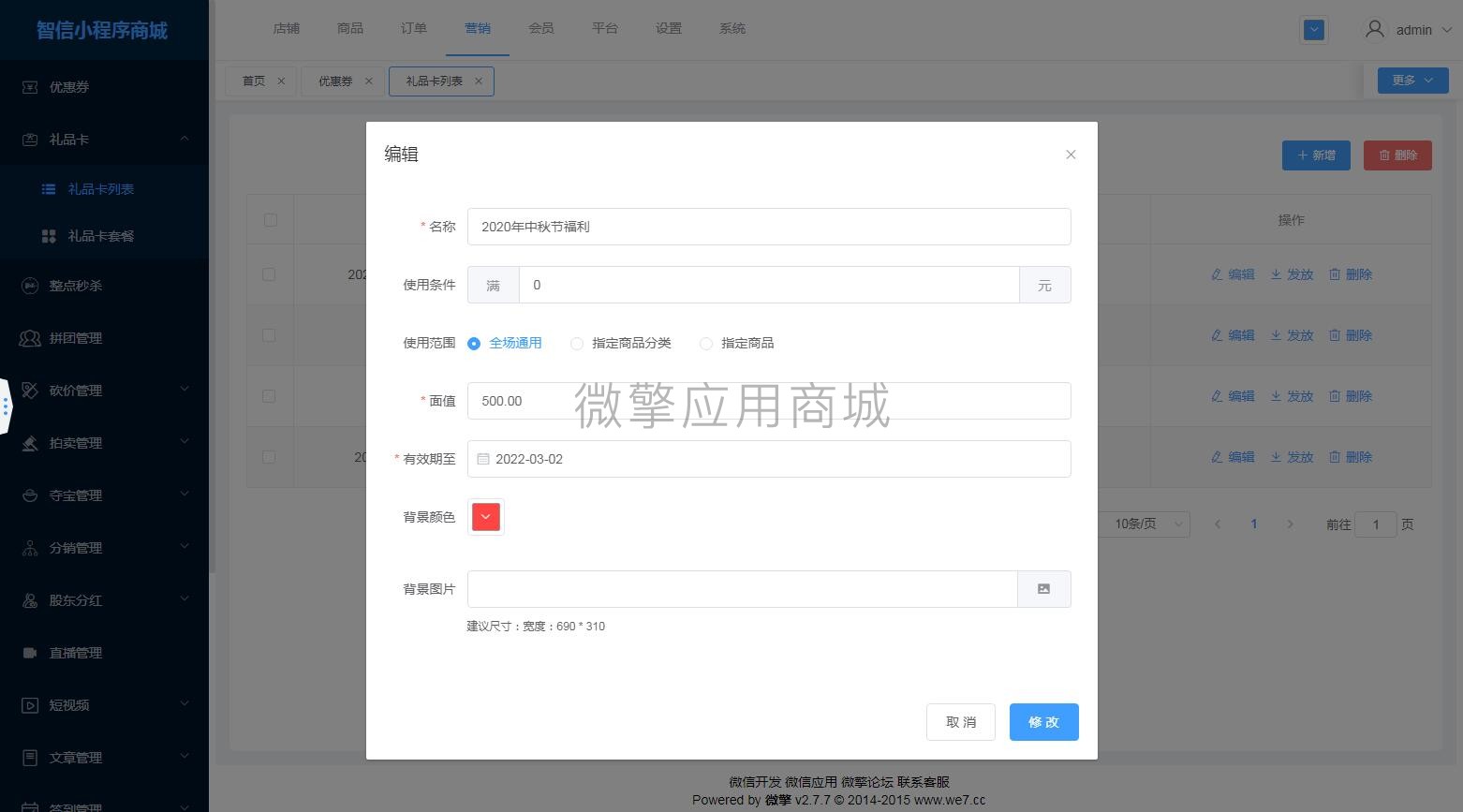1463x812 pixels.
Task: Open the 店铺 top menu
Action: pos(287,29)
